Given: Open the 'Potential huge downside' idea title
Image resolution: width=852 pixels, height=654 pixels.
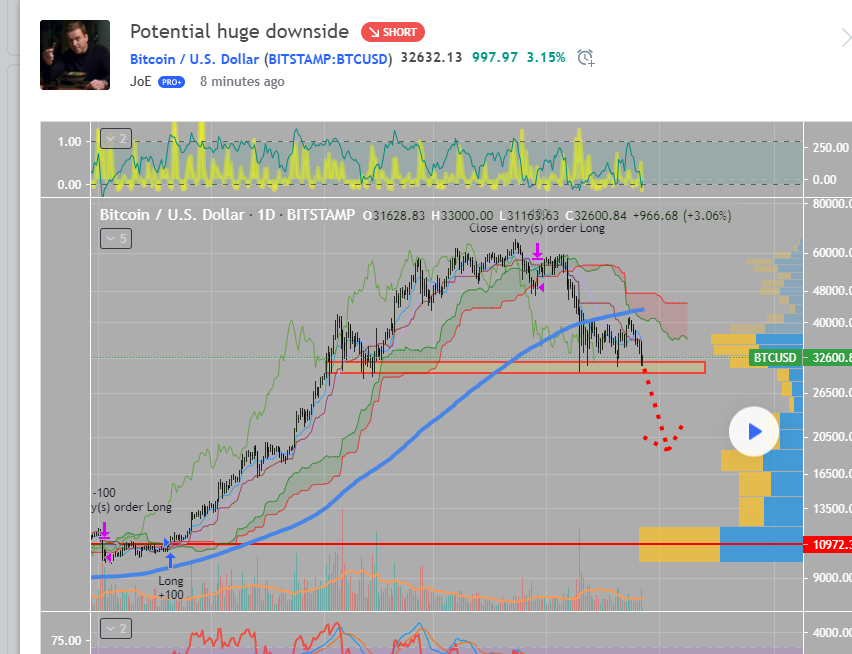Looking at the screenshot, I should (239, 32).
